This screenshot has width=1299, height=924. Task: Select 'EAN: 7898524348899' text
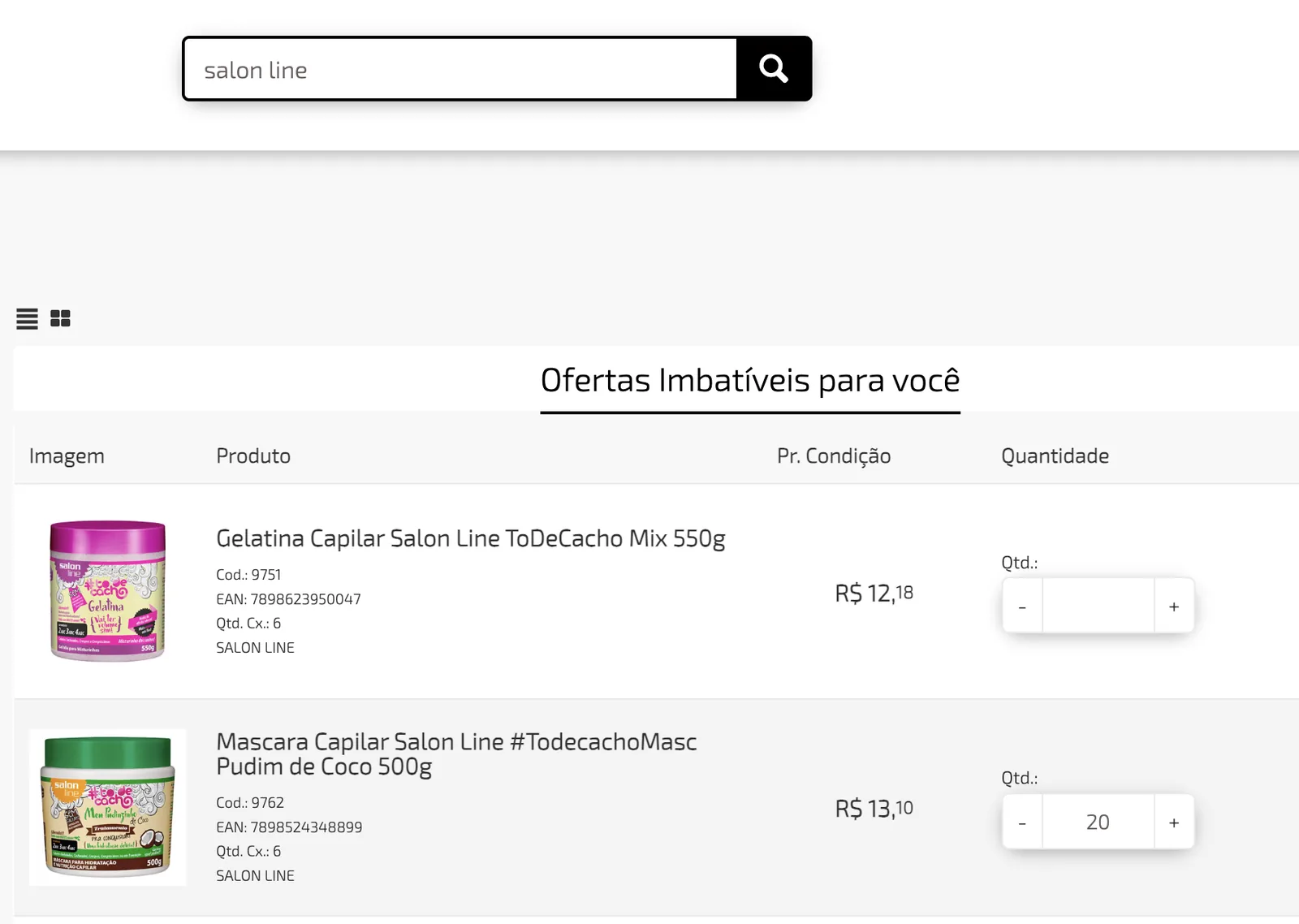point(289,827)
